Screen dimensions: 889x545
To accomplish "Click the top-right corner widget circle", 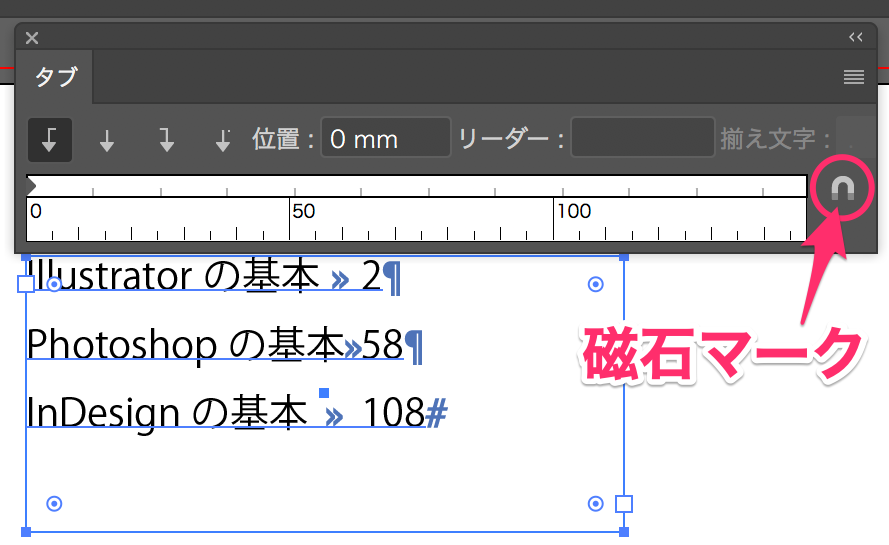I will pyautogui.click(x=595, y=284).
